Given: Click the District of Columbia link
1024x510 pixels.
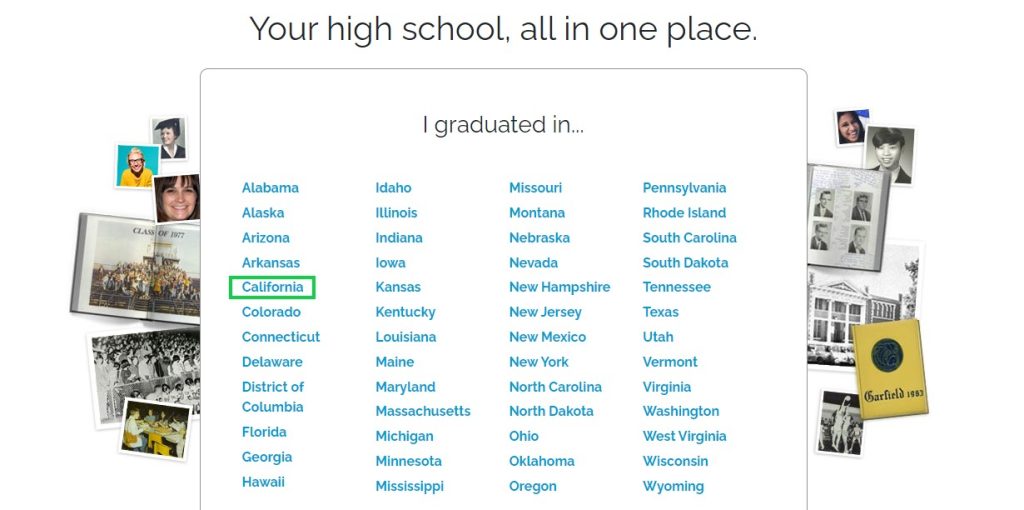Looking at the screenshot, I should 273,397.
